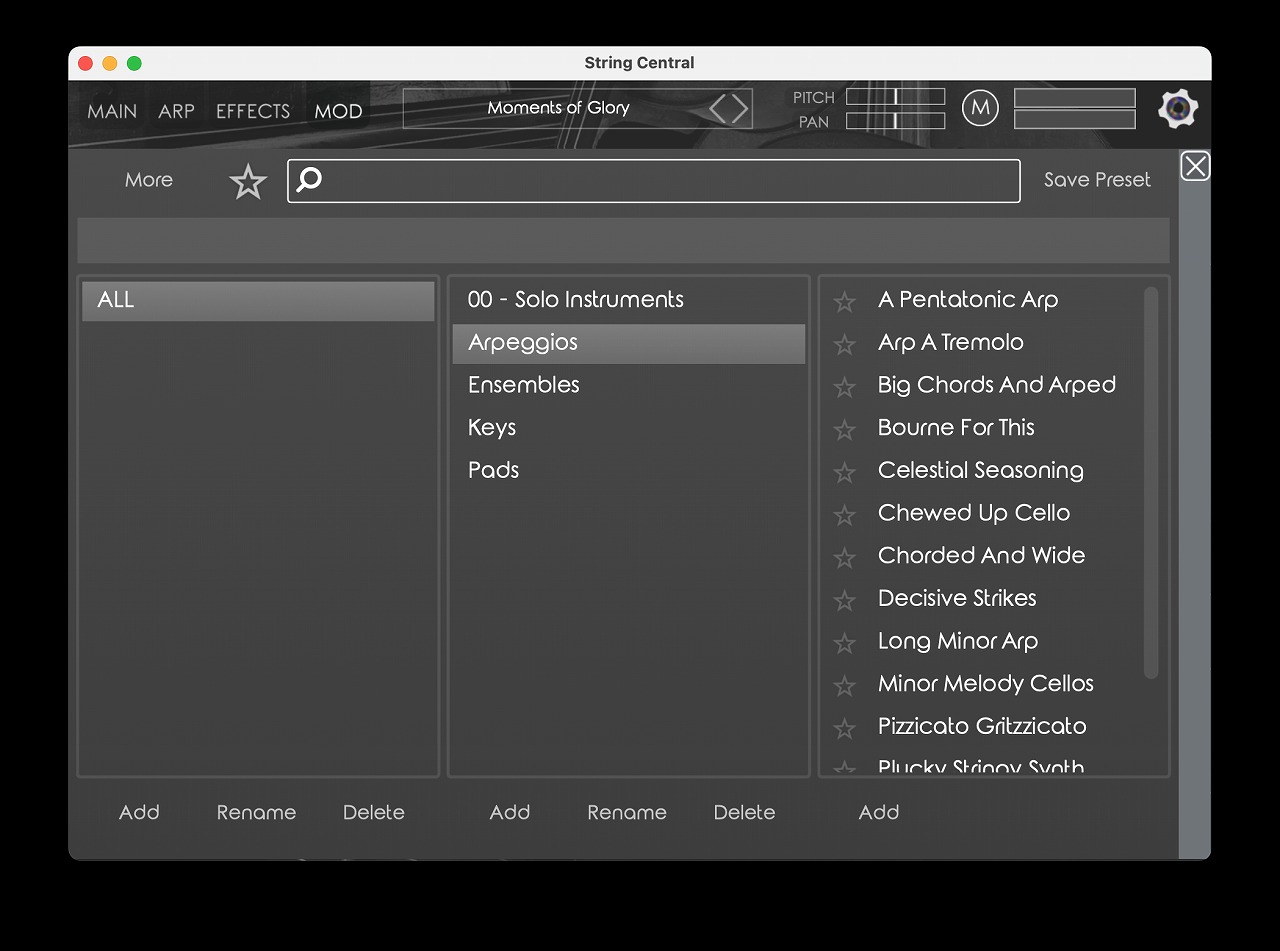Toggle the favorites filter star
Viewport: 1280px width, 951px height.
[248, 182]
